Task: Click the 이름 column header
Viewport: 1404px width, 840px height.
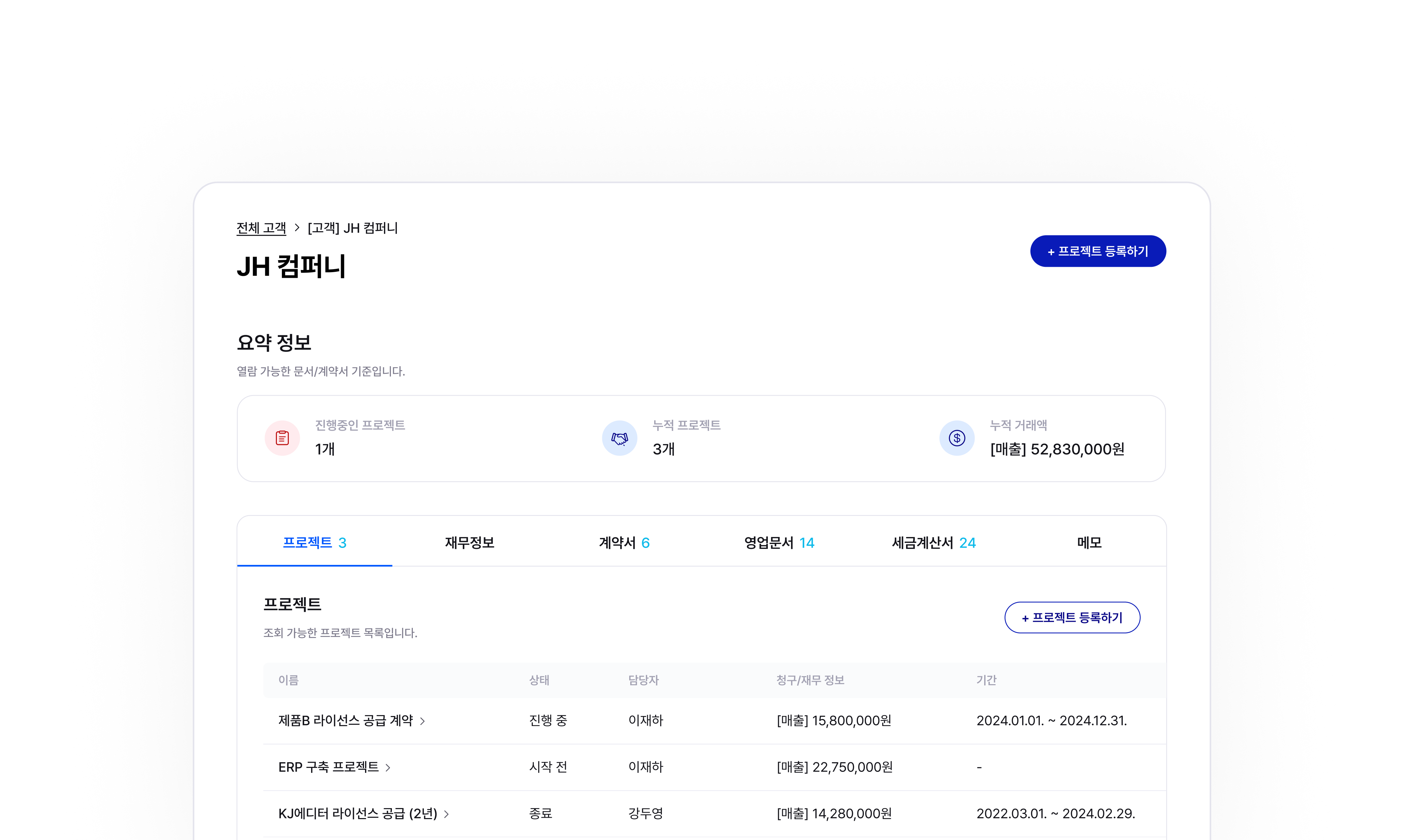Action: pos(288,680)
